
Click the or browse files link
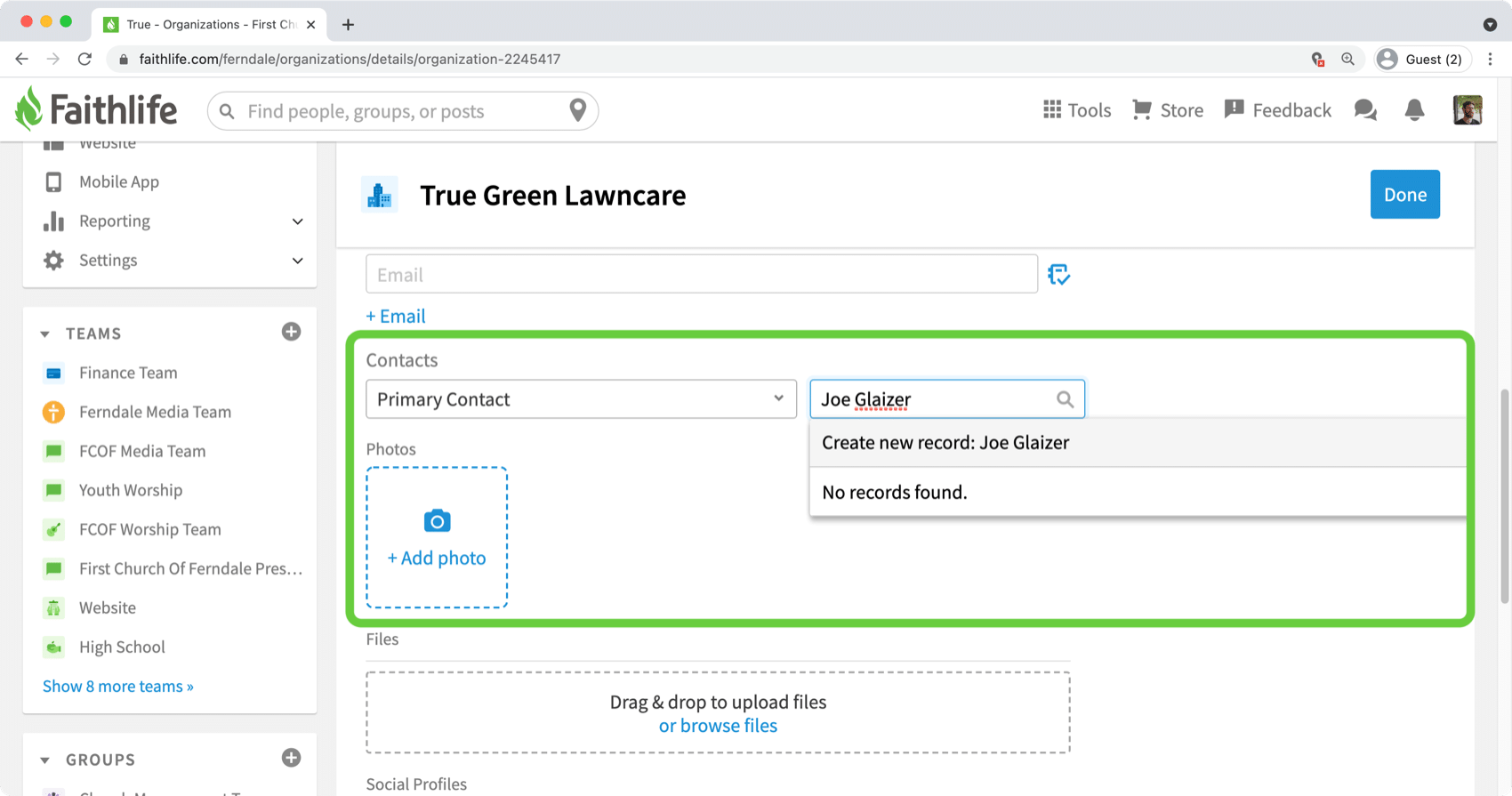[x=718, y=726]
